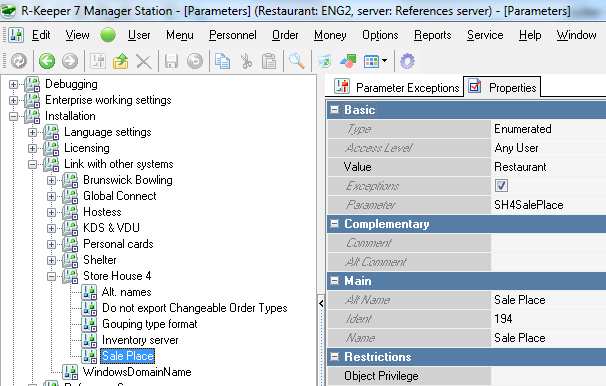
Task: Click the export sheet icon after the magnifier
Action: pos(325,61)
